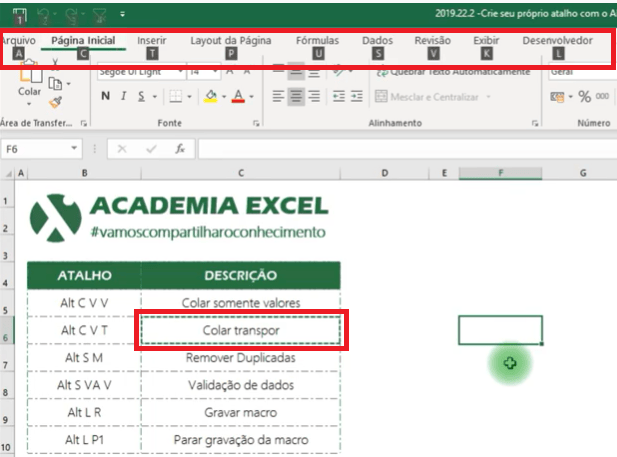Select cell Validação de dados
Screen dimensions: 617x457
pyautogui.click(x=241, y=385)
